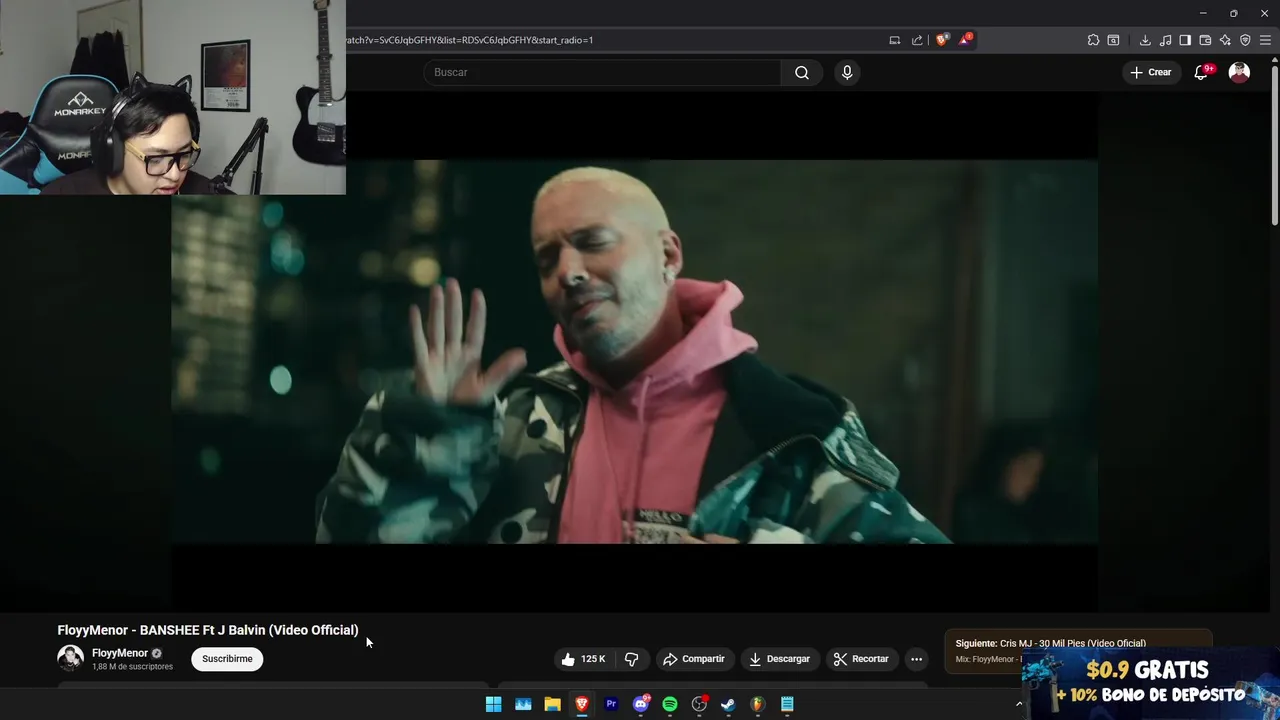1280x720 pixels.
Task: Click the address bar URL text
Action: tap(470, 40)
